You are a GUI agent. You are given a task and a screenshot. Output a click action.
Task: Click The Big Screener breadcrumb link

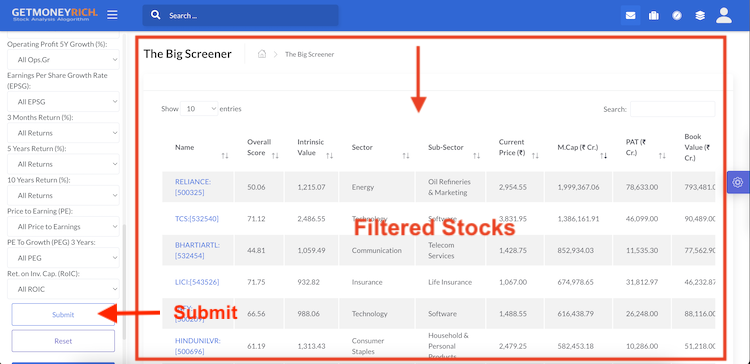point(309,54)
